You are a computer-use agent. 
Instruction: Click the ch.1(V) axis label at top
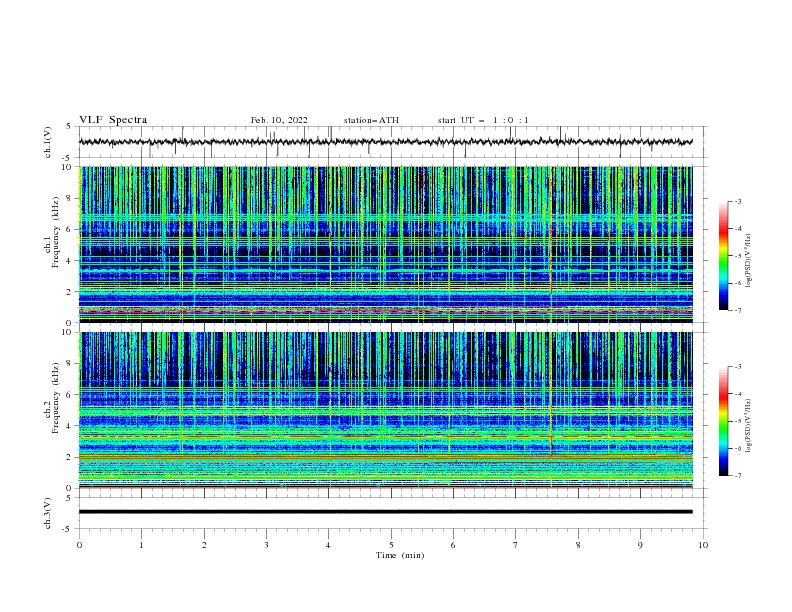click(x=48, y=142)
